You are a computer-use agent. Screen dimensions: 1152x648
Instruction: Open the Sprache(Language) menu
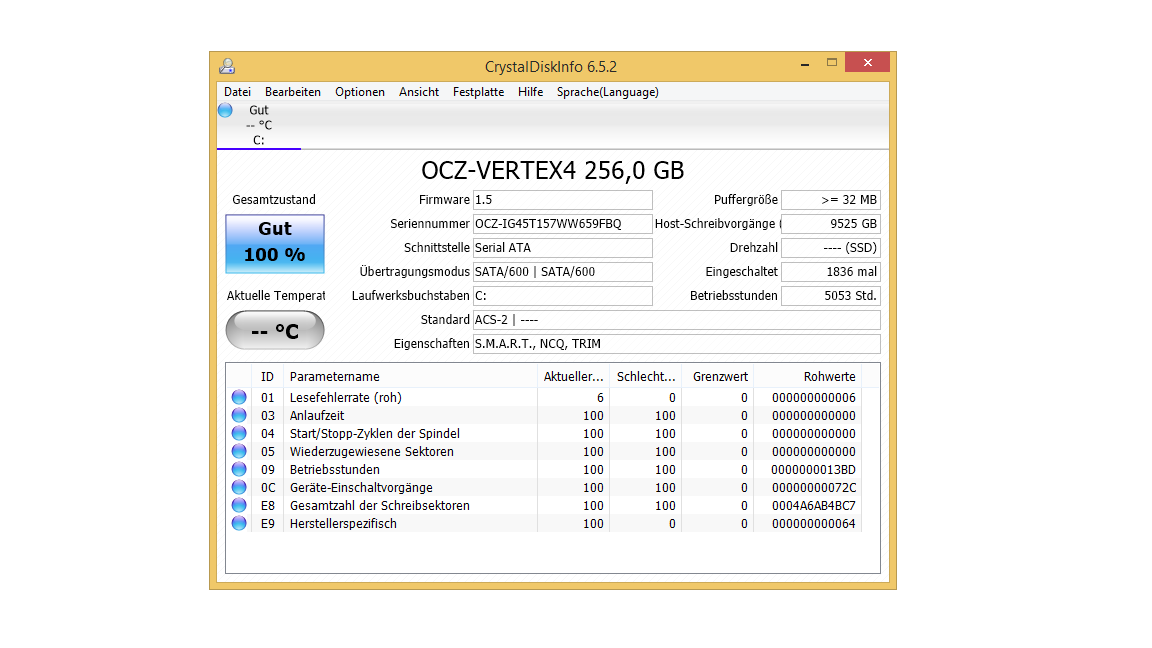click(x=608, y=92)
